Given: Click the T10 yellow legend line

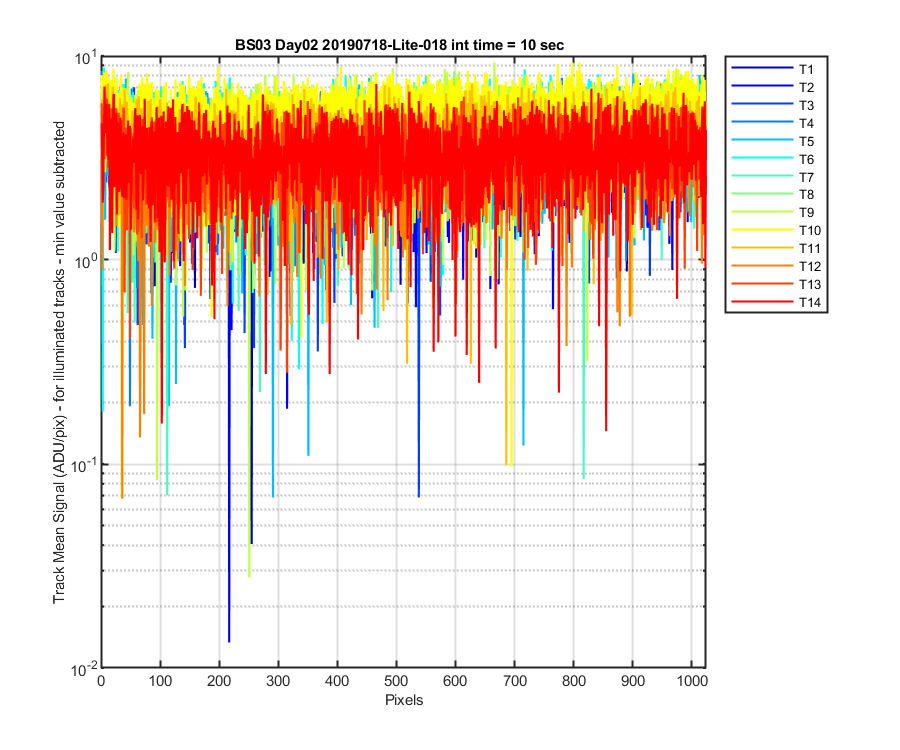Looking at the screenshot, I should pos(762,230).
